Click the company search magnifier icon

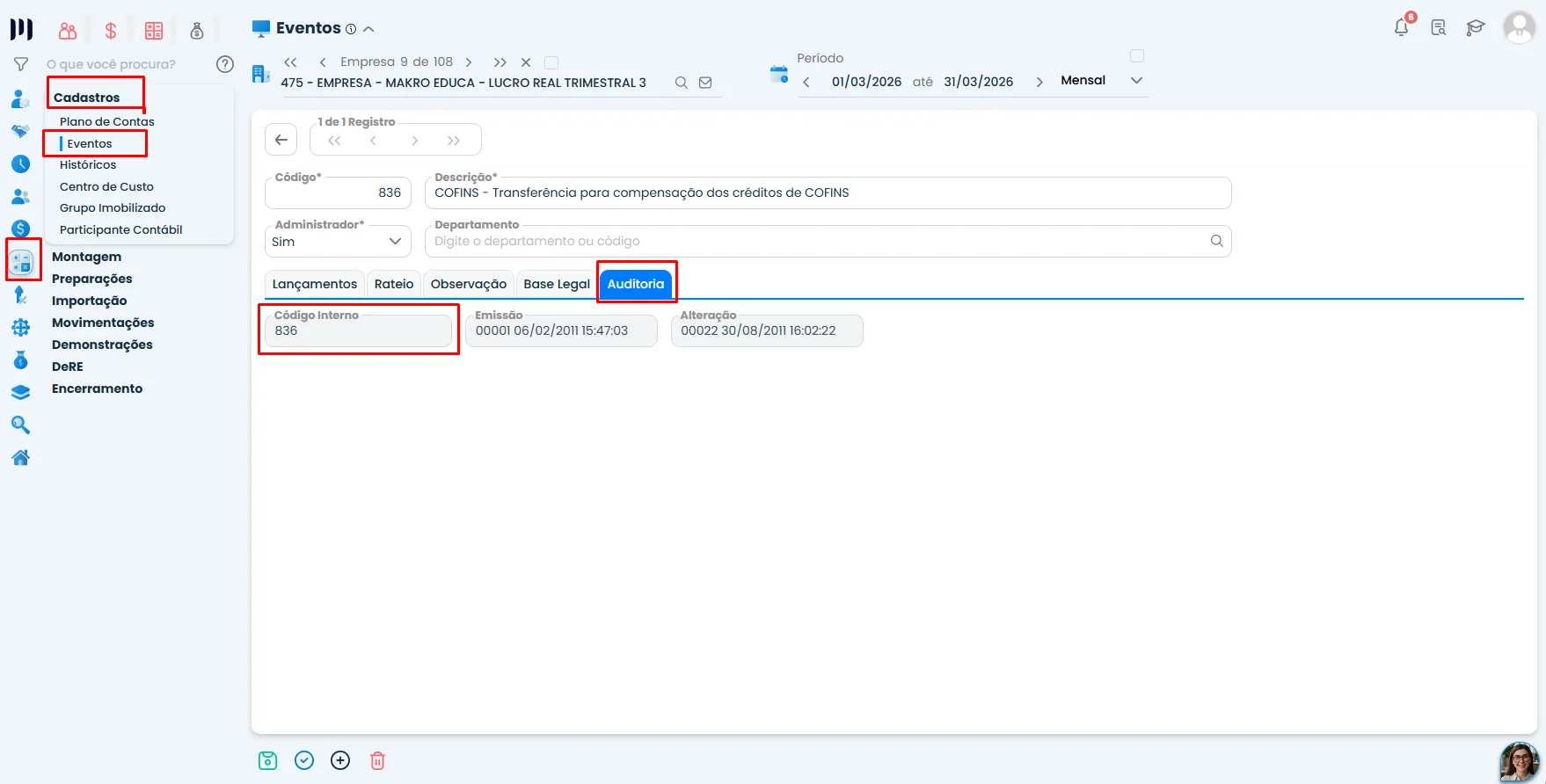click(x=682, y=83)
